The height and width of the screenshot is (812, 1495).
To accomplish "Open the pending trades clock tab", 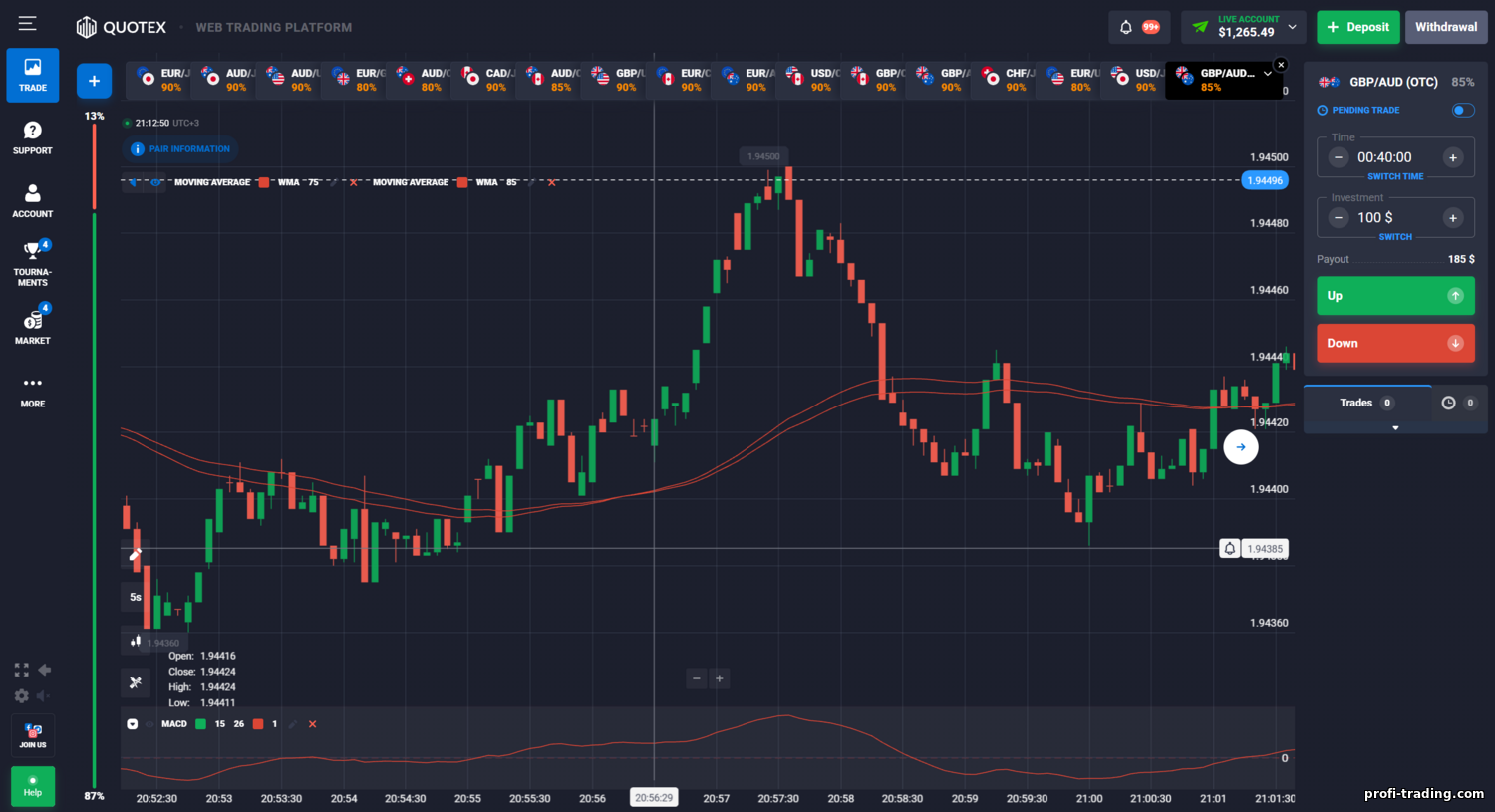I will tap(1459, 403).
